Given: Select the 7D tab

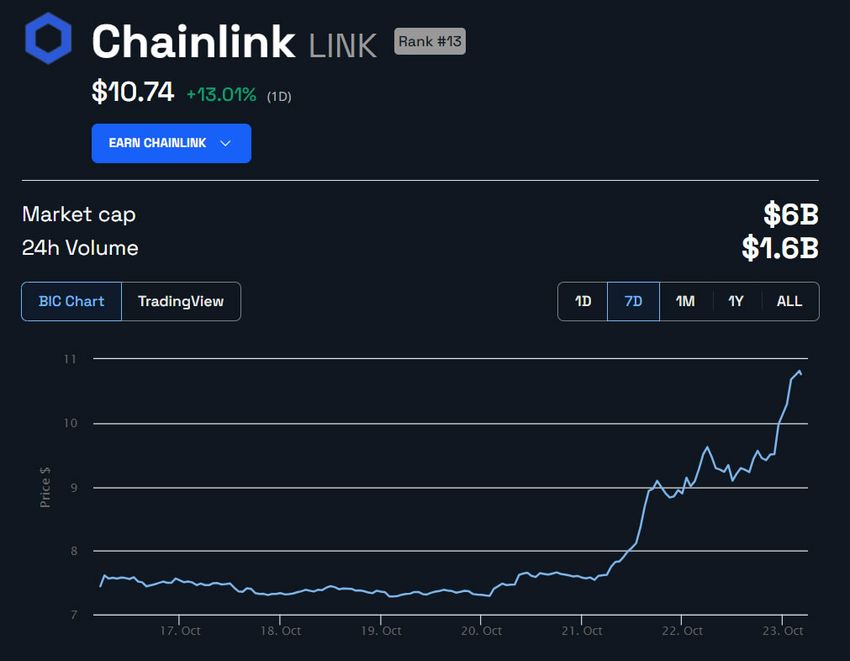Looking at the screenshot, I should tap(633, 301).
